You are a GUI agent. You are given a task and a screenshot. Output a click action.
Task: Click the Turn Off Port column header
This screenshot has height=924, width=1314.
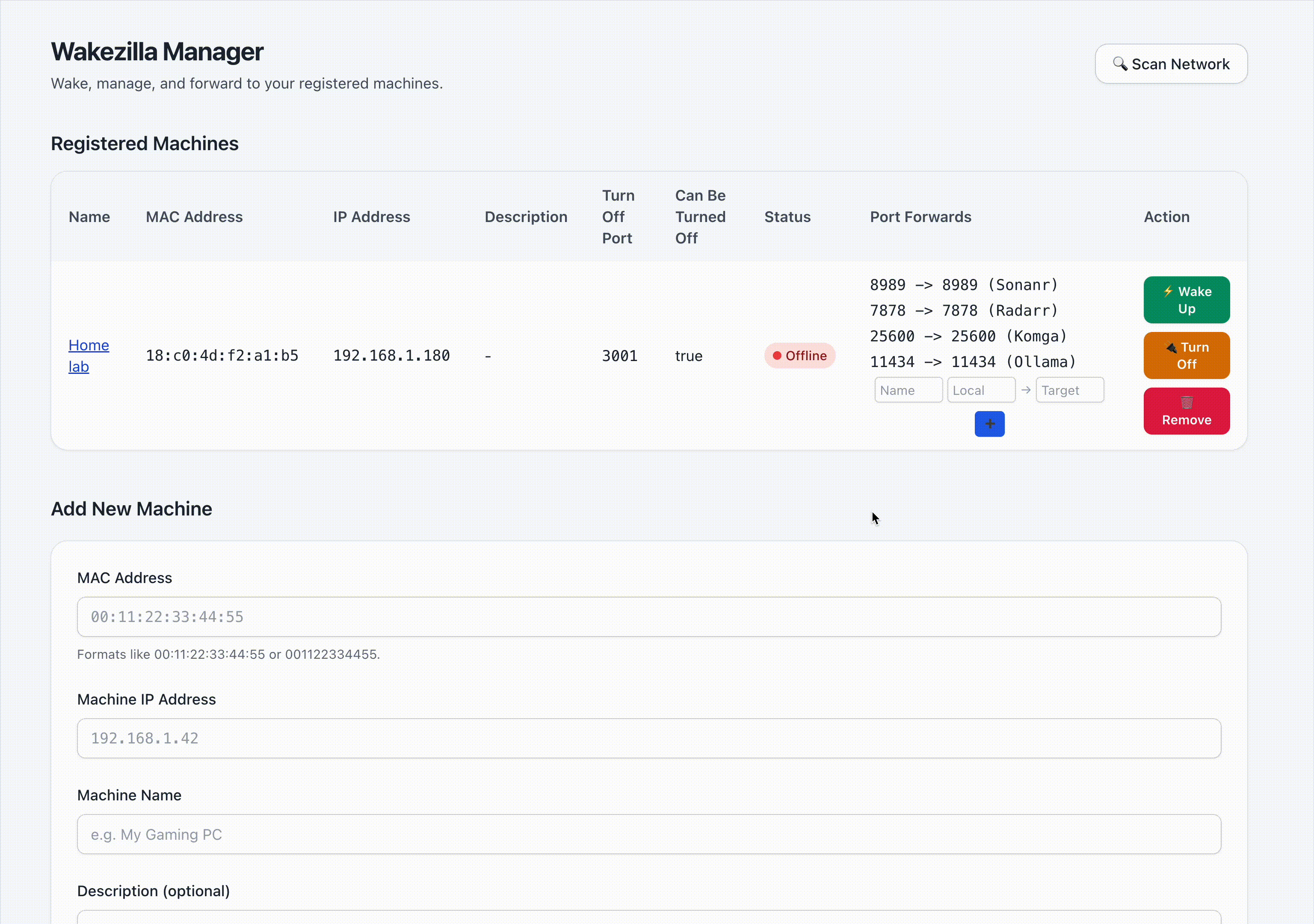coord(618,217)
